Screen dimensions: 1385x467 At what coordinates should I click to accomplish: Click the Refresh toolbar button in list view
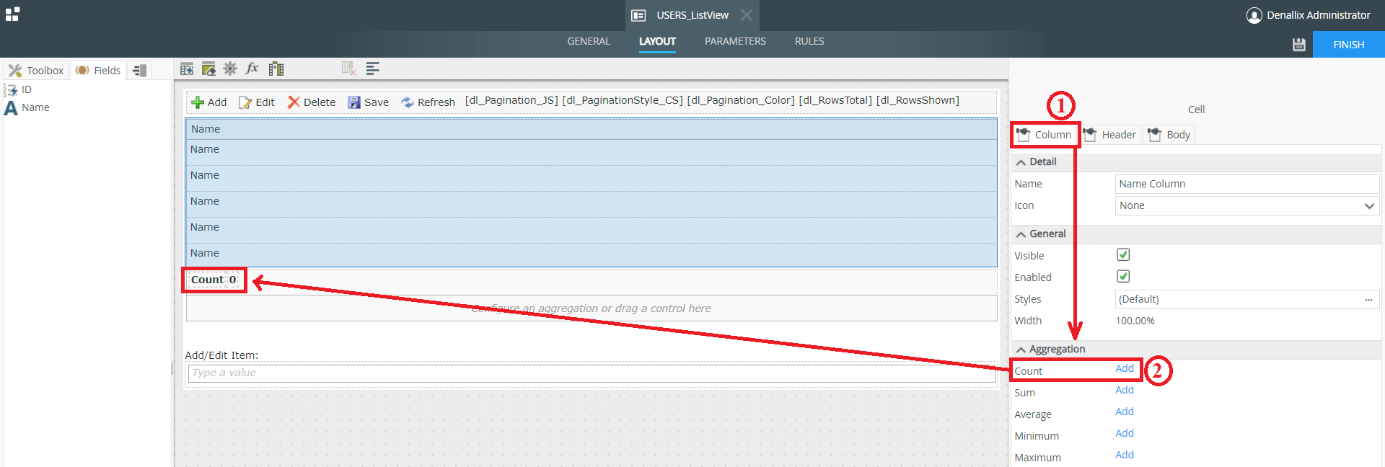(428, 102)
